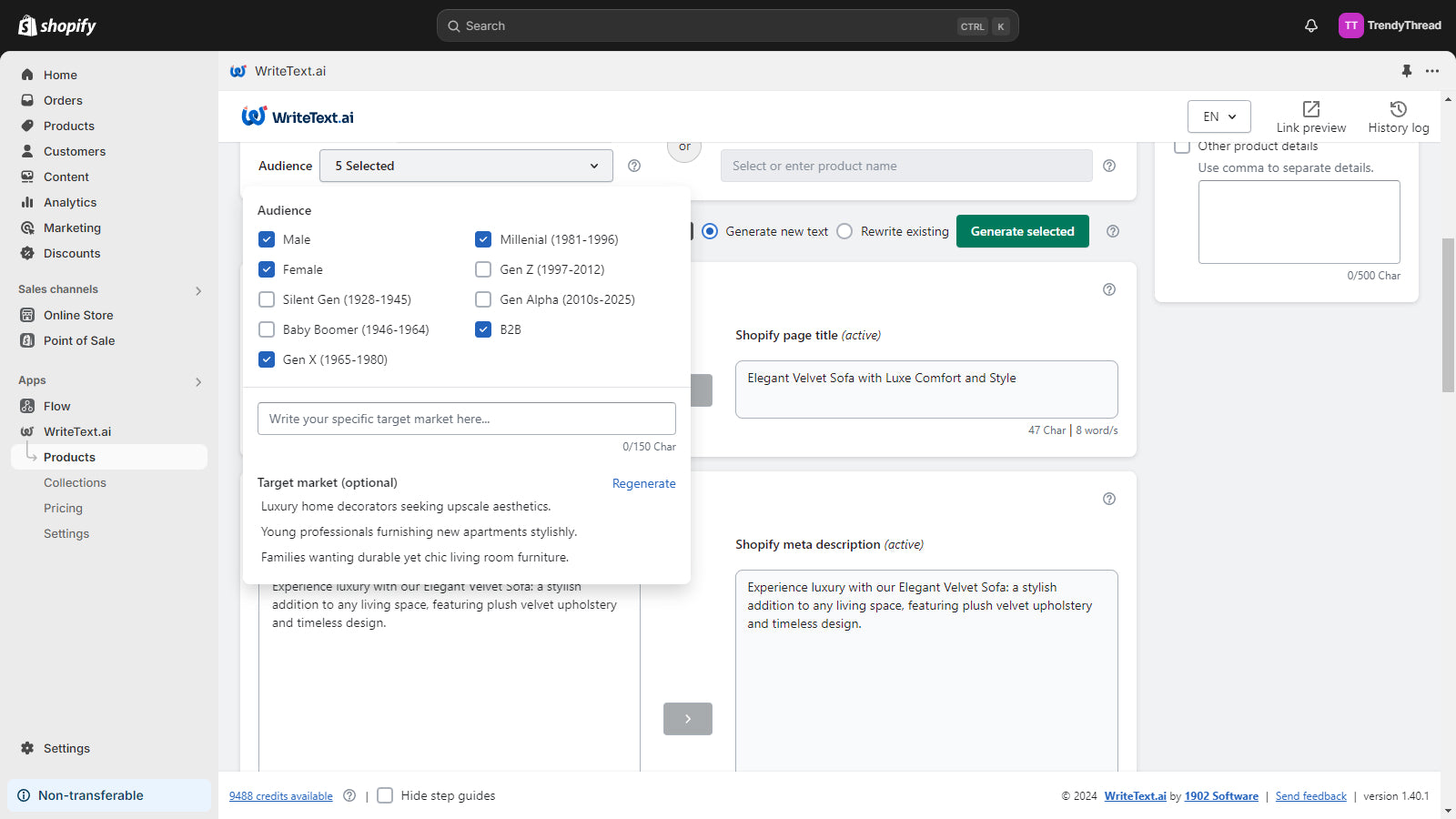Focus the top Search bar
Image resolution: width=1456 pixels, height=819 pixels.
pyautogui.click(x=728, y=25)
